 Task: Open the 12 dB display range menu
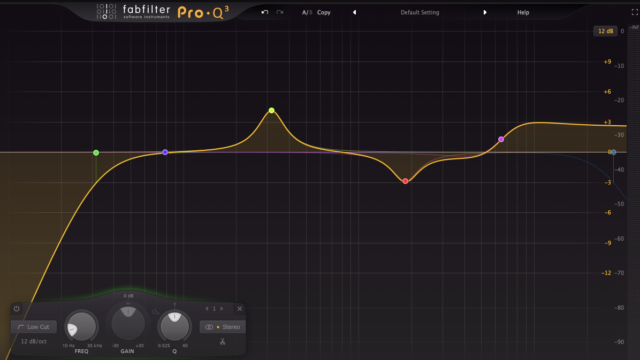[605, 31]
